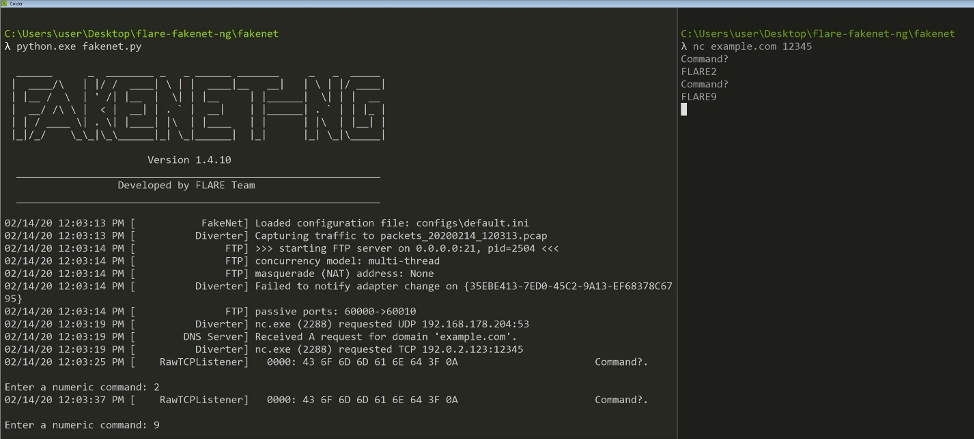Viewport: 974px width, 439px height.
Task: Click the 'Enter a numeric command: 2' prompt
Action: click(x=82, y=386)
